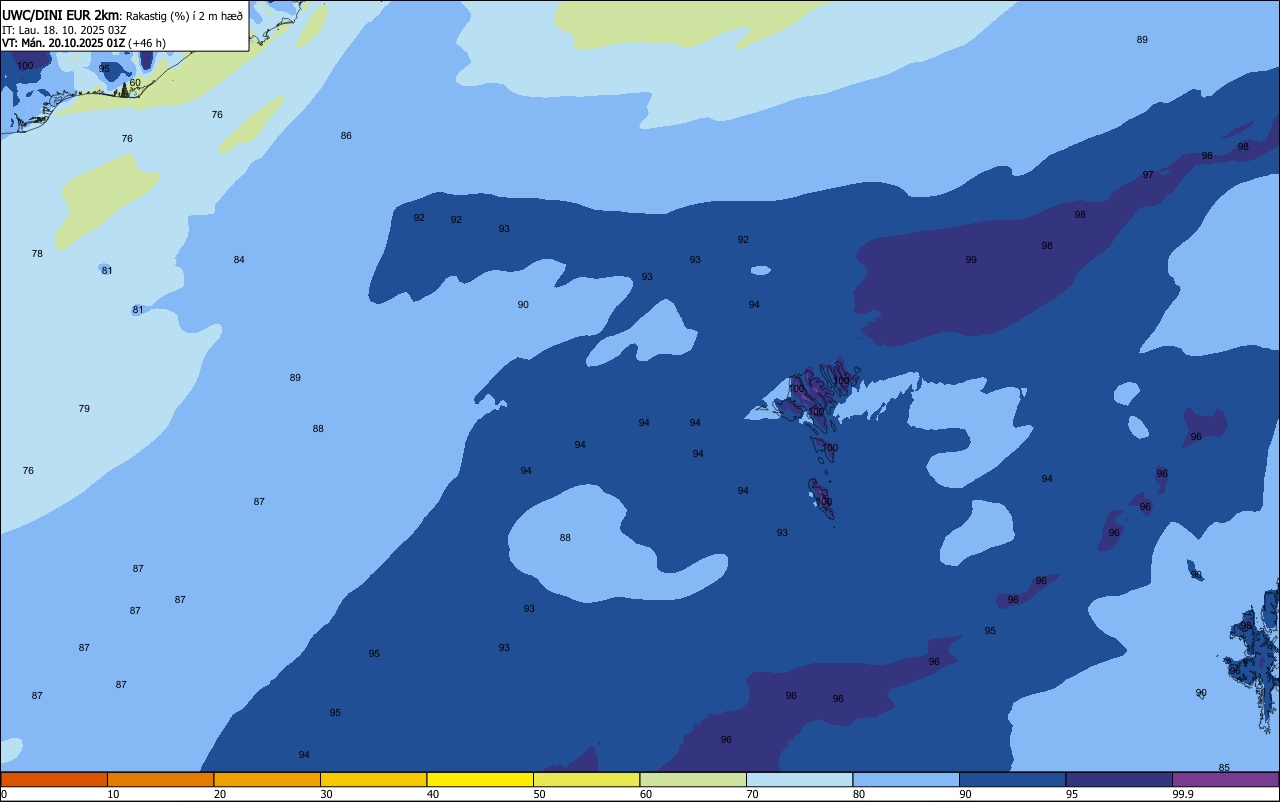Click the 0–10 dark orange legend swatch
Image resolution: width=1280 pixels, height=802 pixels.
[54, 779]
